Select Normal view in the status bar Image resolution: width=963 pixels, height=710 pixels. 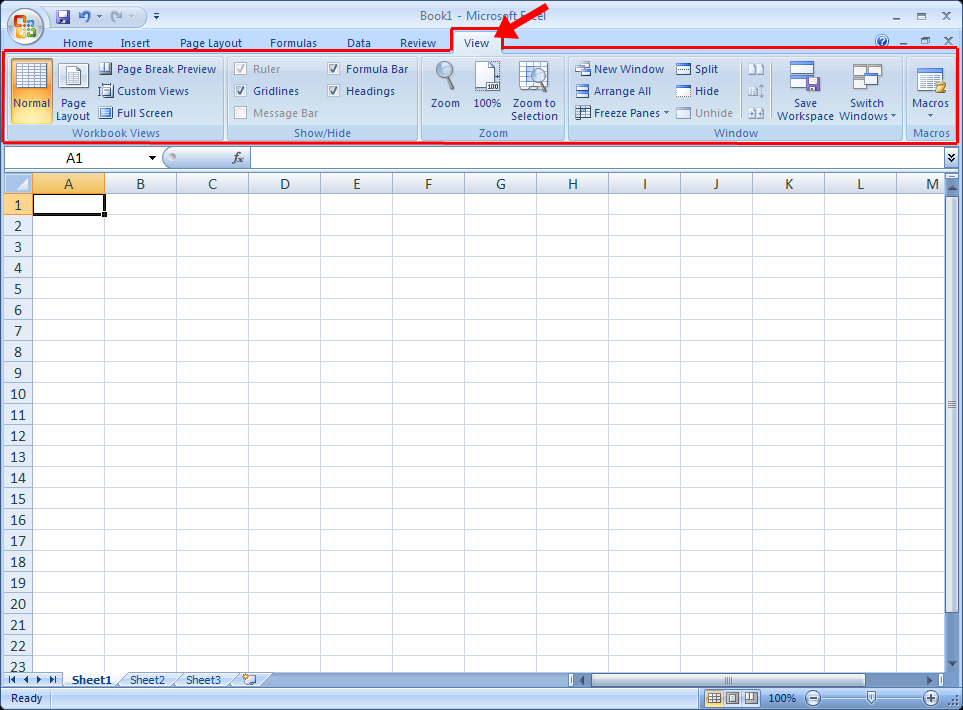click(714, 698)
